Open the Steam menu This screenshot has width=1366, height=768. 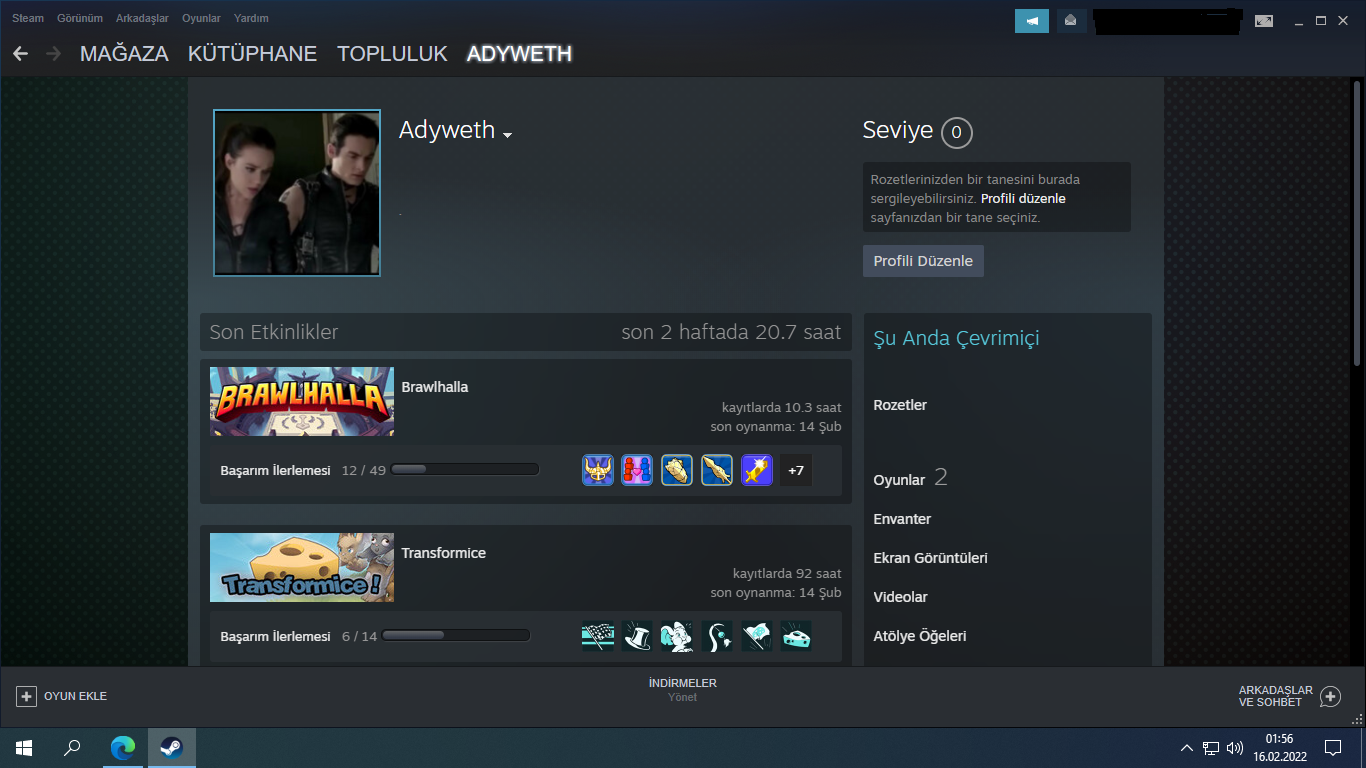click(x=28, y=18)
